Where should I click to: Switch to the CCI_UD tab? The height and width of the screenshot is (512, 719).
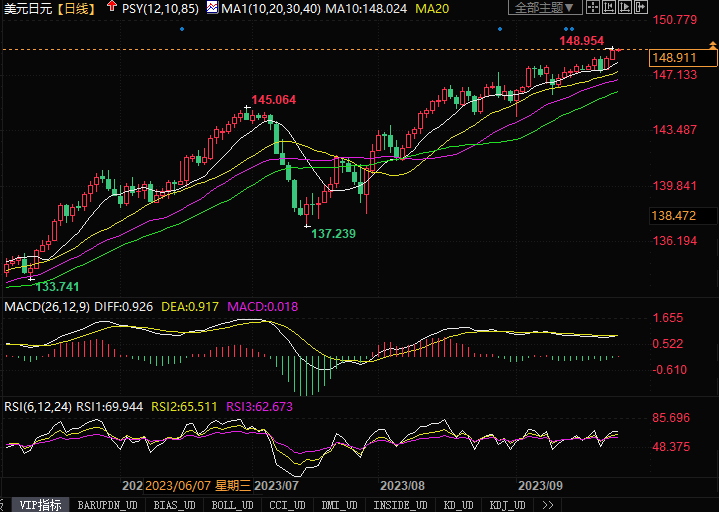coord(287,505)
